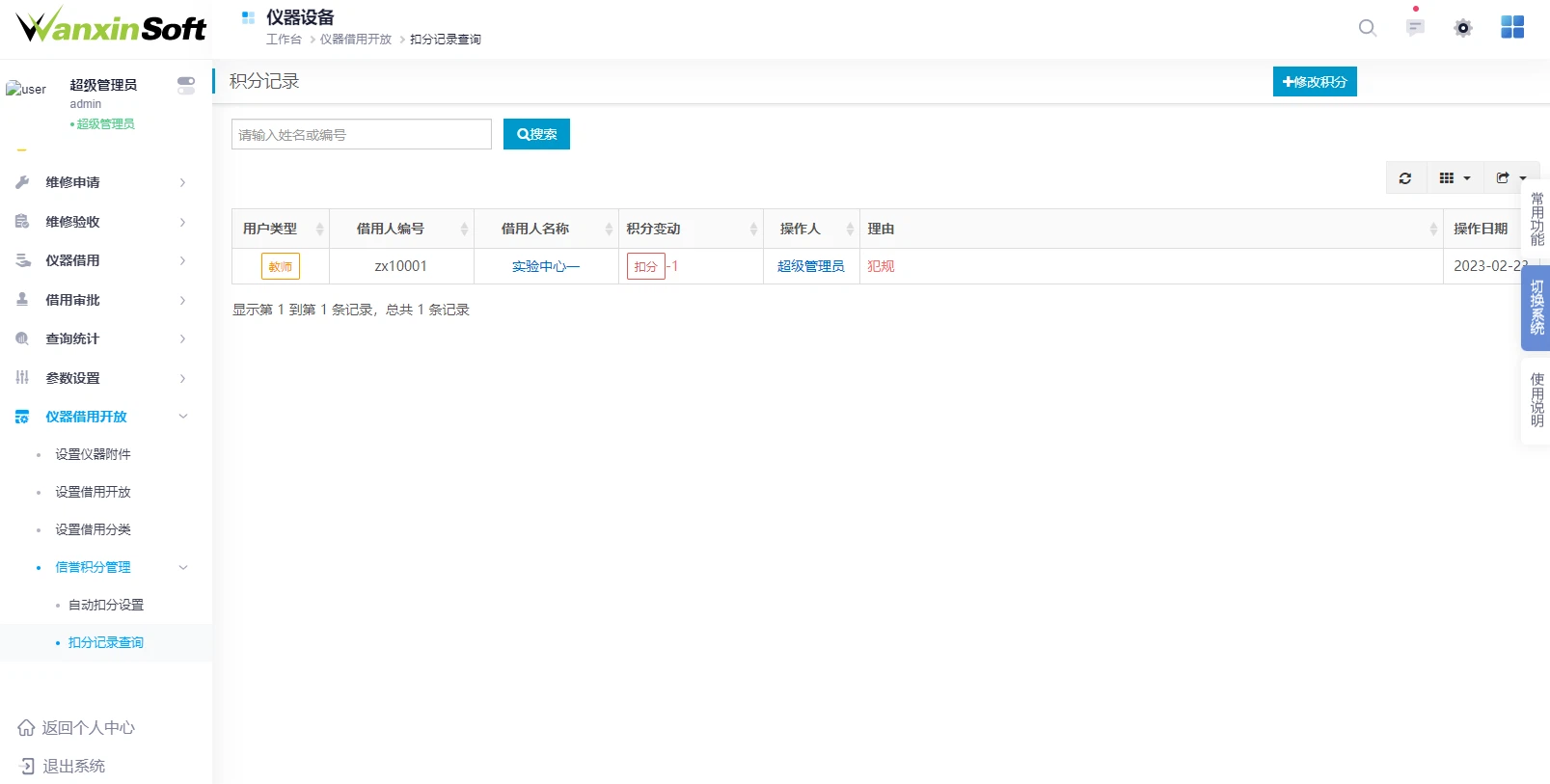
Task: Refresh the table with the refresh icon
Action: point(1405,178)
